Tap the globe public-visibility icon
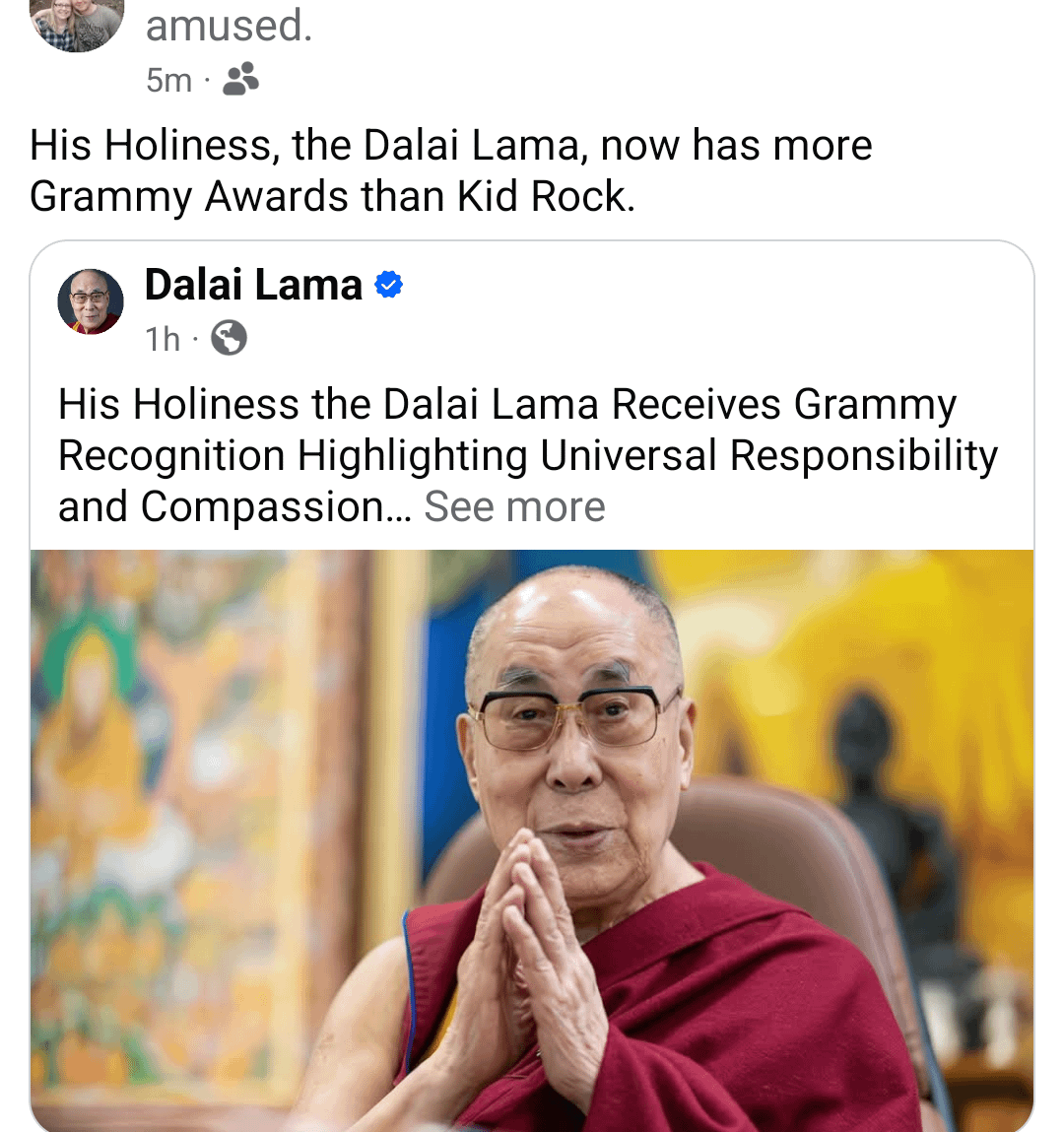Viewport: 1064px width, 1132px height. [229, 338]
